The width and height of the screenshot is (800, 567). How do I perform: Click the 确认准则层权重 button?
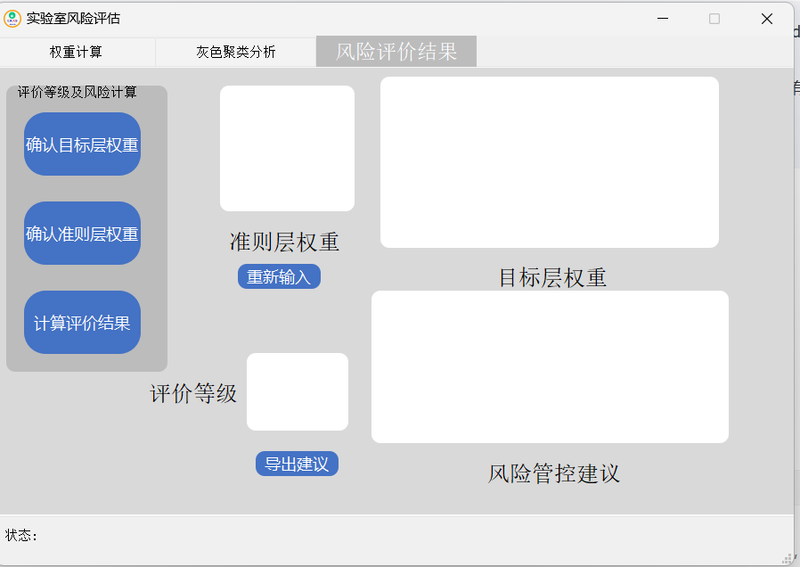tap(82, 233)
